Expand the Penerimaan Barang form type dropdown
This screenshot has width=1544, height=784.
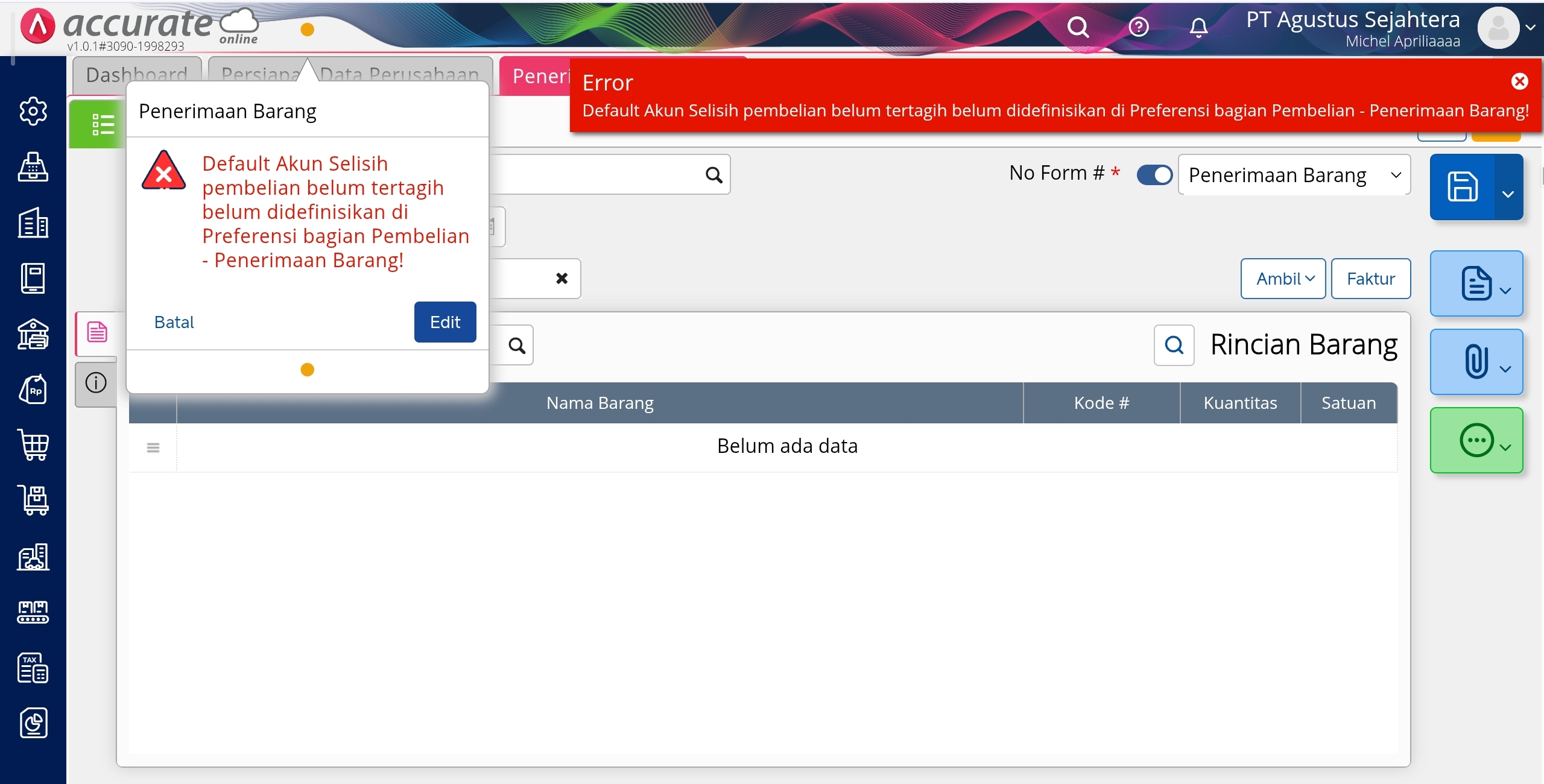[x=1294, y=175]
